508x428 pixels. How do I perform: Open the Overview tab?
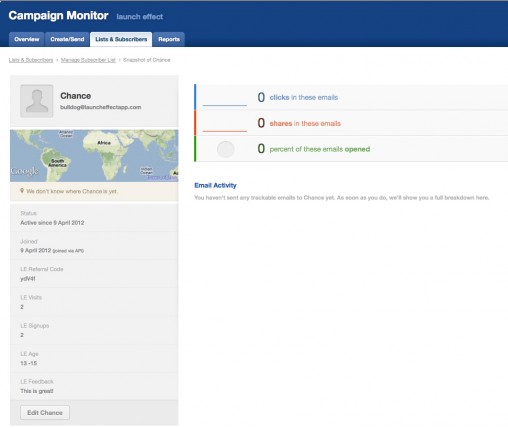(27, 39)
